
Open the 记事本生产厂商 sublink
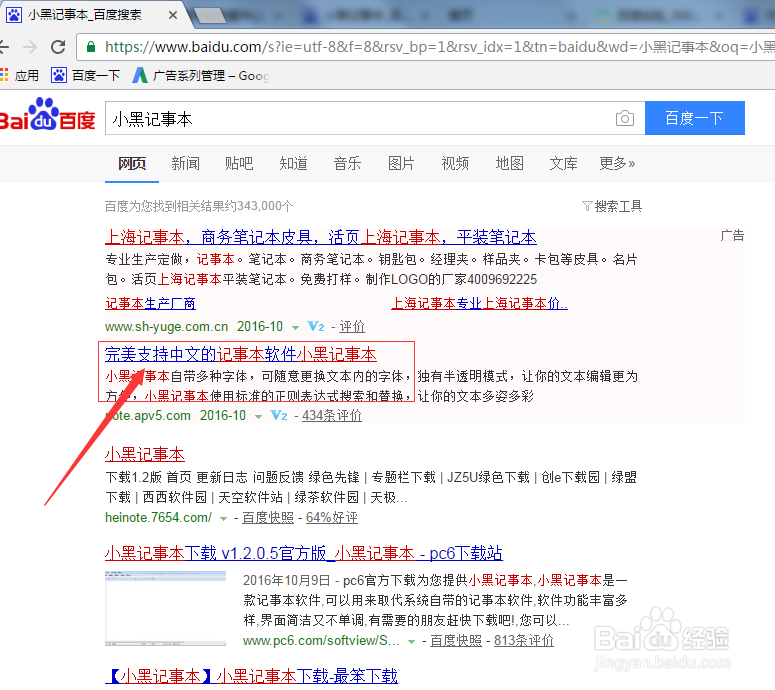(150, 303)
